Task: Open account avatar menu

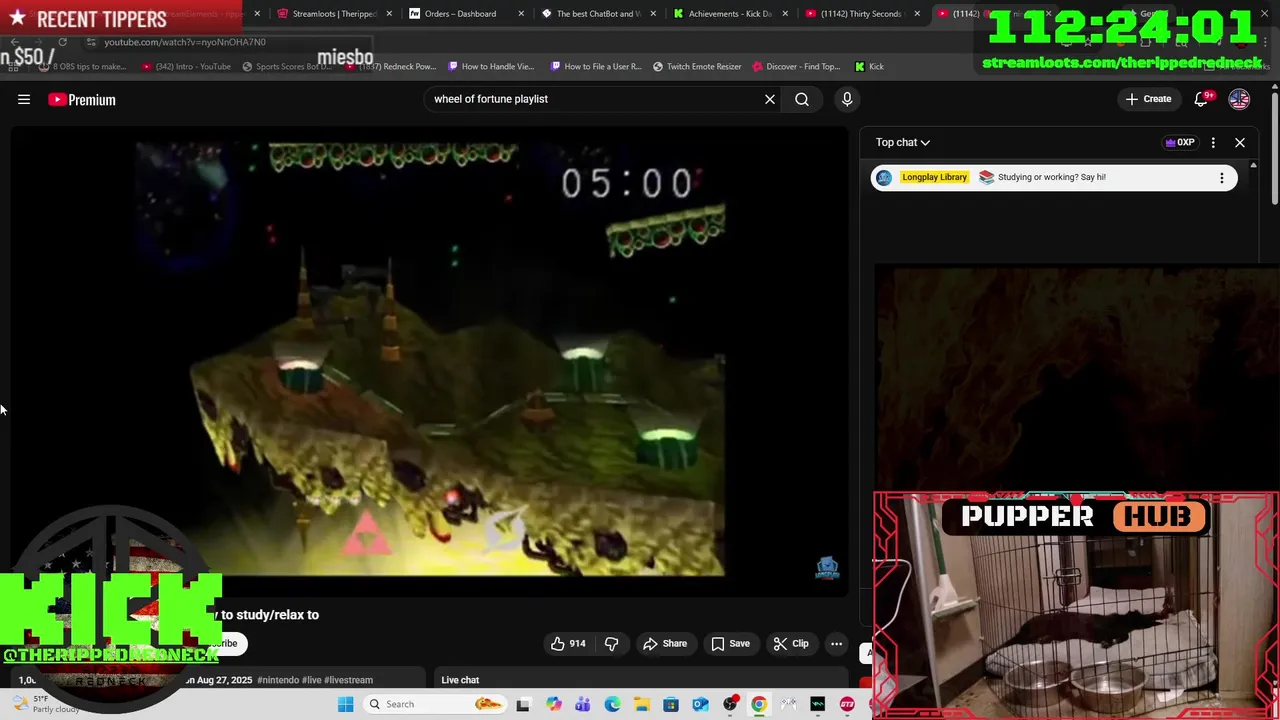Action: (1239, 99)
